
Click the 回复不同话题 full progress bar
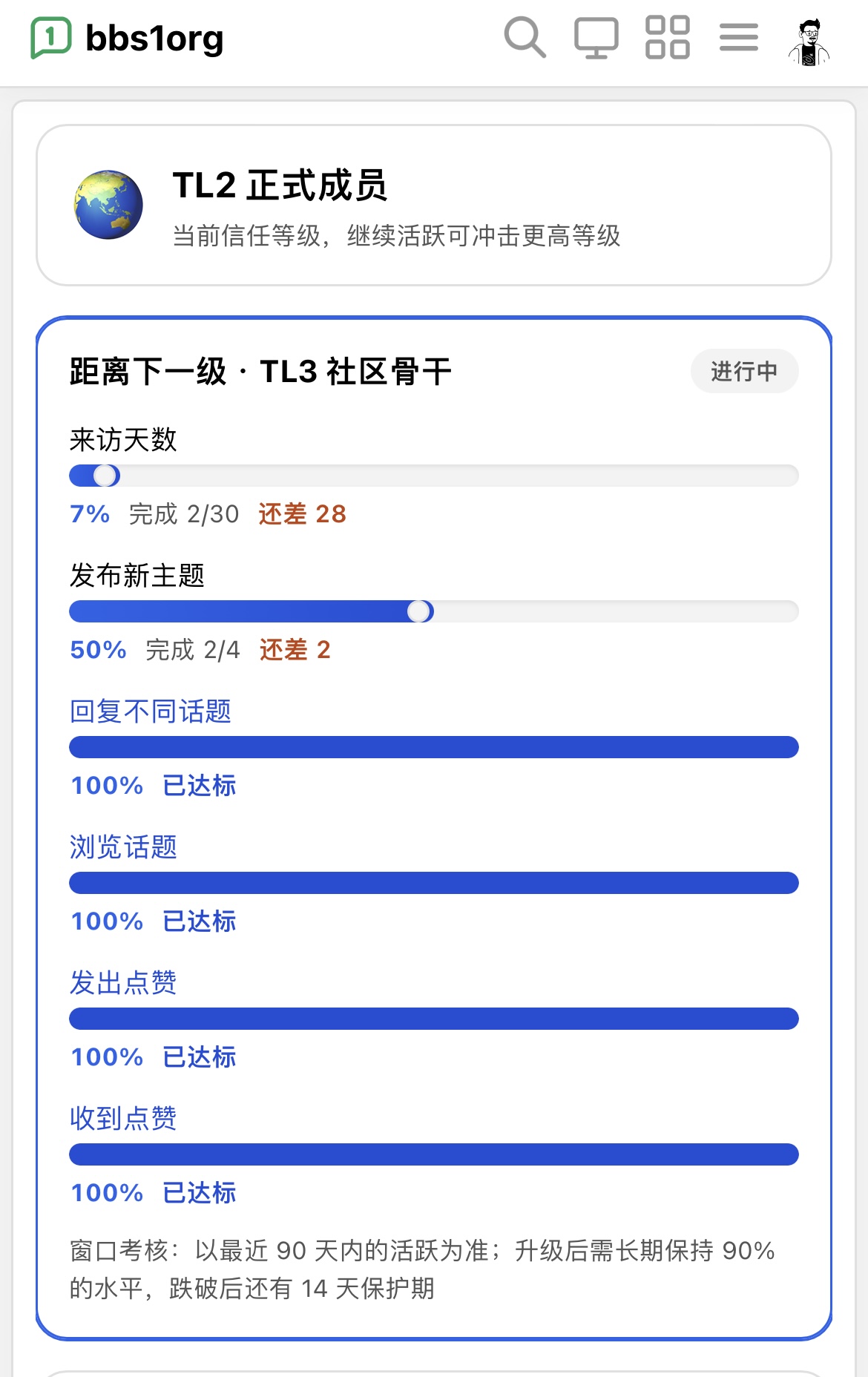pos(434,747)
